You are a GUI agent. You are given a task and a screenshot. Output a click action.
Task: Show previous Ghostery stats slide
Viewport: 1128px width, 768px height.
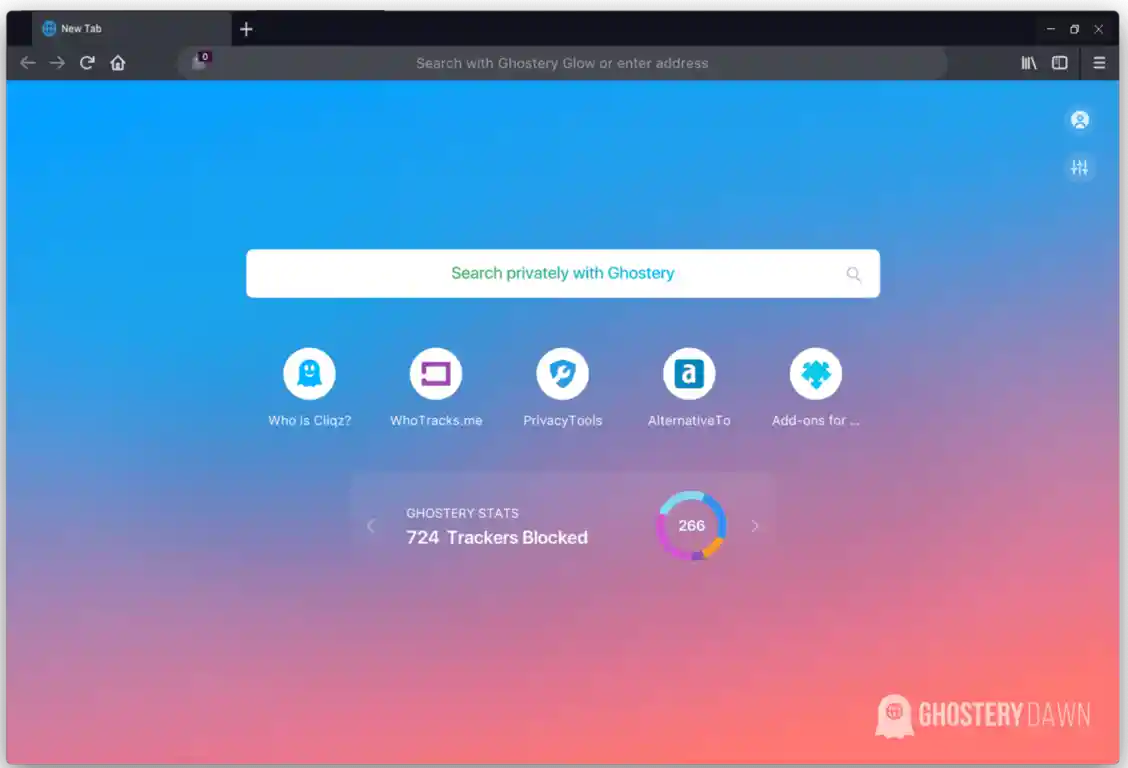click(x=371, y=526)
